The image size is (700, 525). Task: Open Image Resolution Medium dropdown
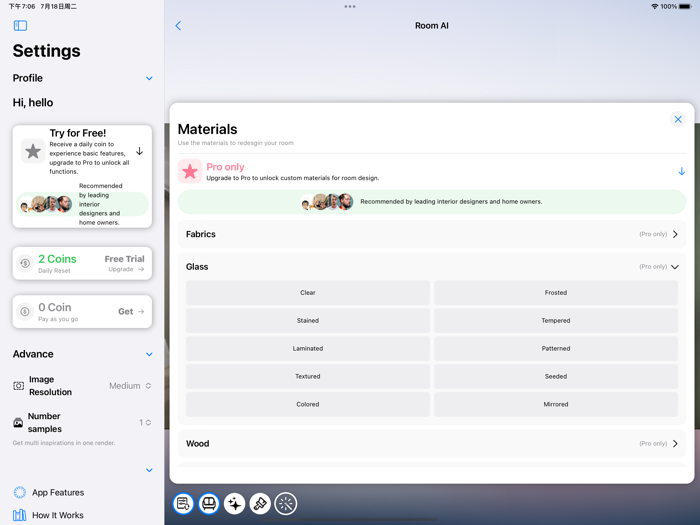130,386
